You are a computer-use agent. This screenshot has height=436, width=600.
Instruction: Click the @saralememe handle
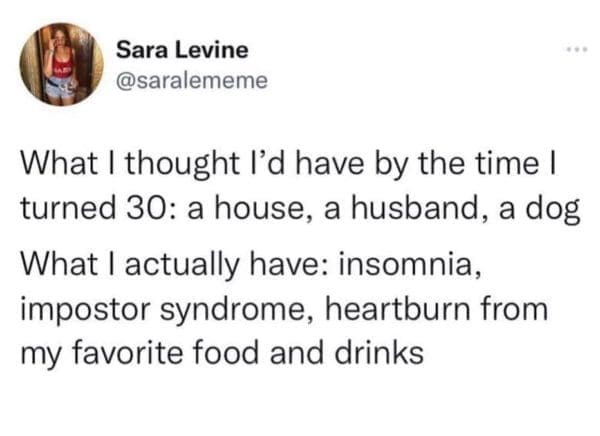point(192,79)
